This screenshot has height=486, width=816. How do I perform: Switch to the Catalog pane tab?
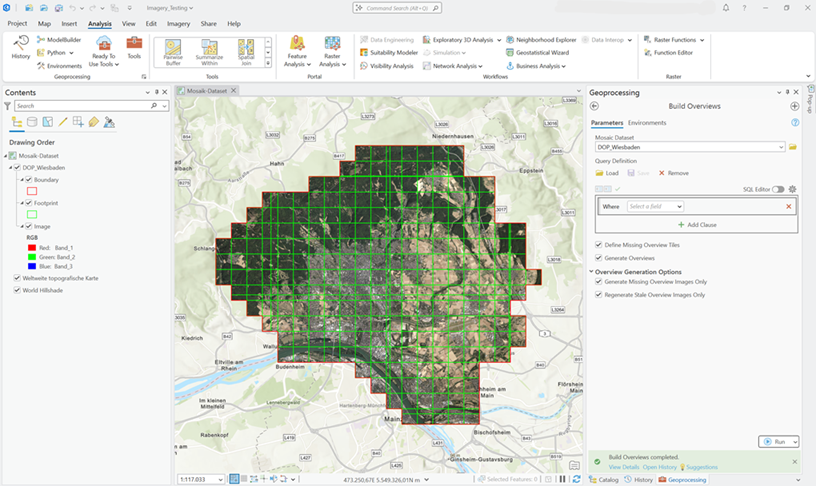604,480
